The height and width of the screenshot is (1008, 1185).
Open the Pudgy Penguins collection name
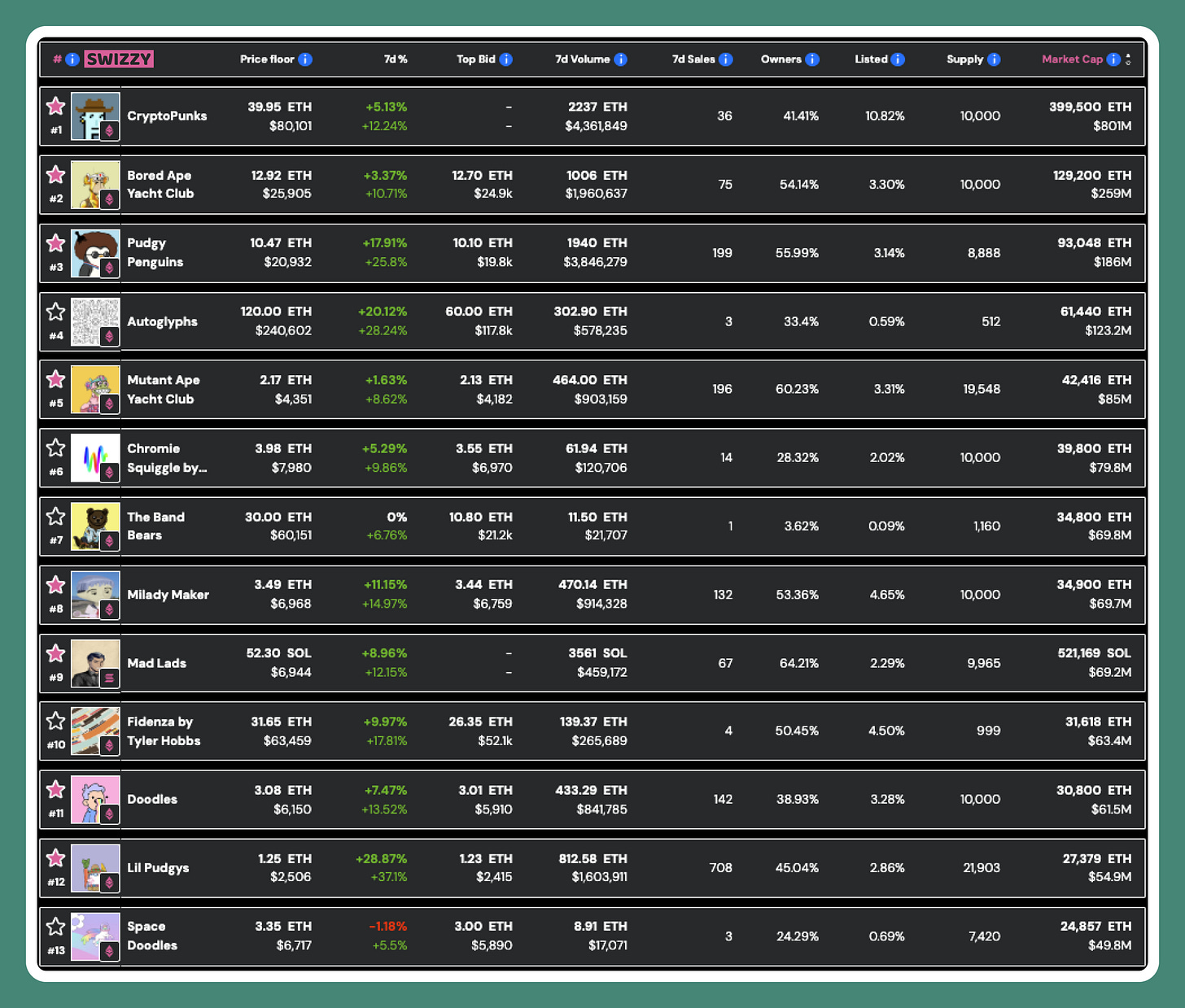click(x=155, y=253)
